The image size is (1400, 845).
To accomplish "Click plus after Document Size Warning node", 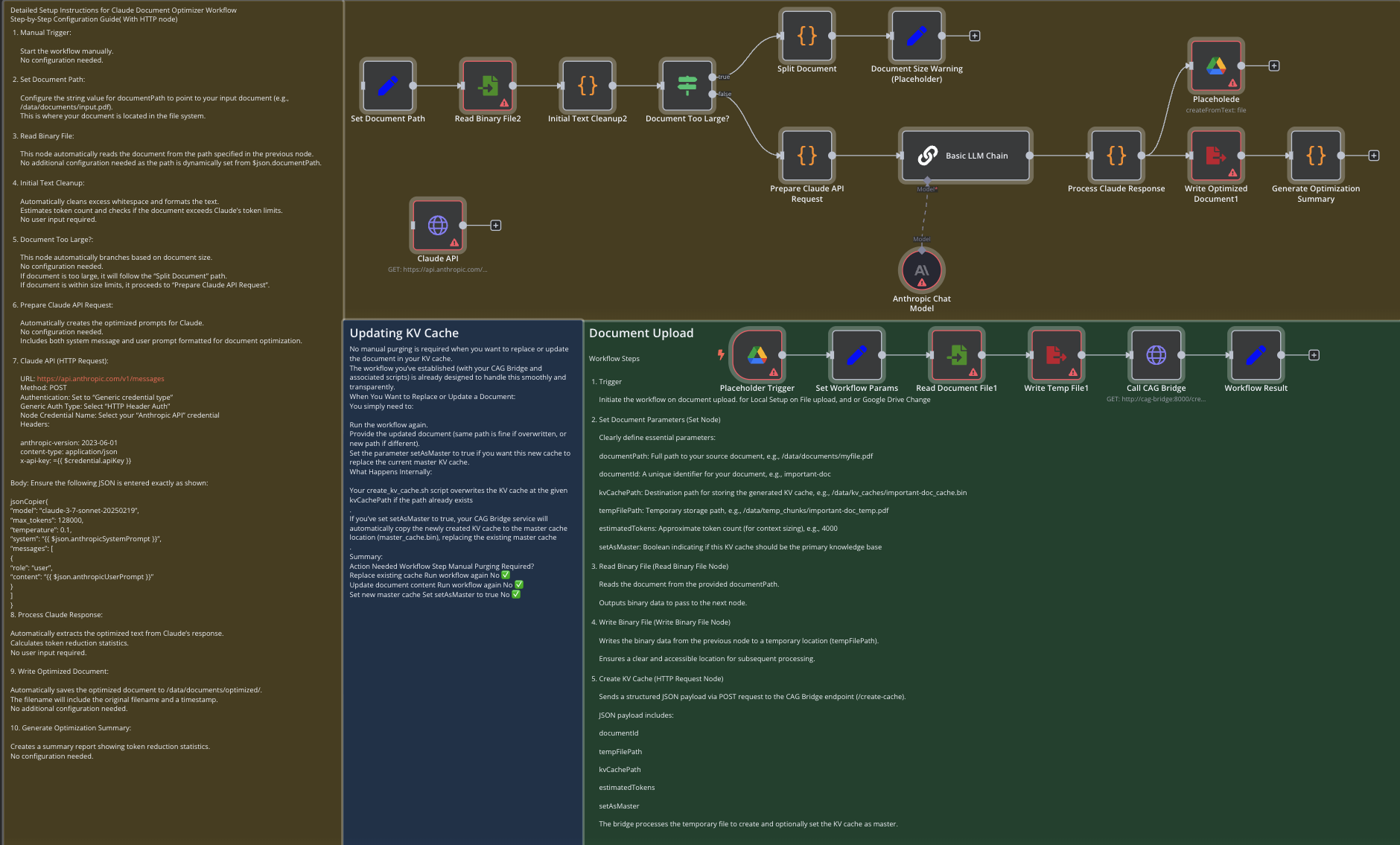I will (x=976, y=34).
